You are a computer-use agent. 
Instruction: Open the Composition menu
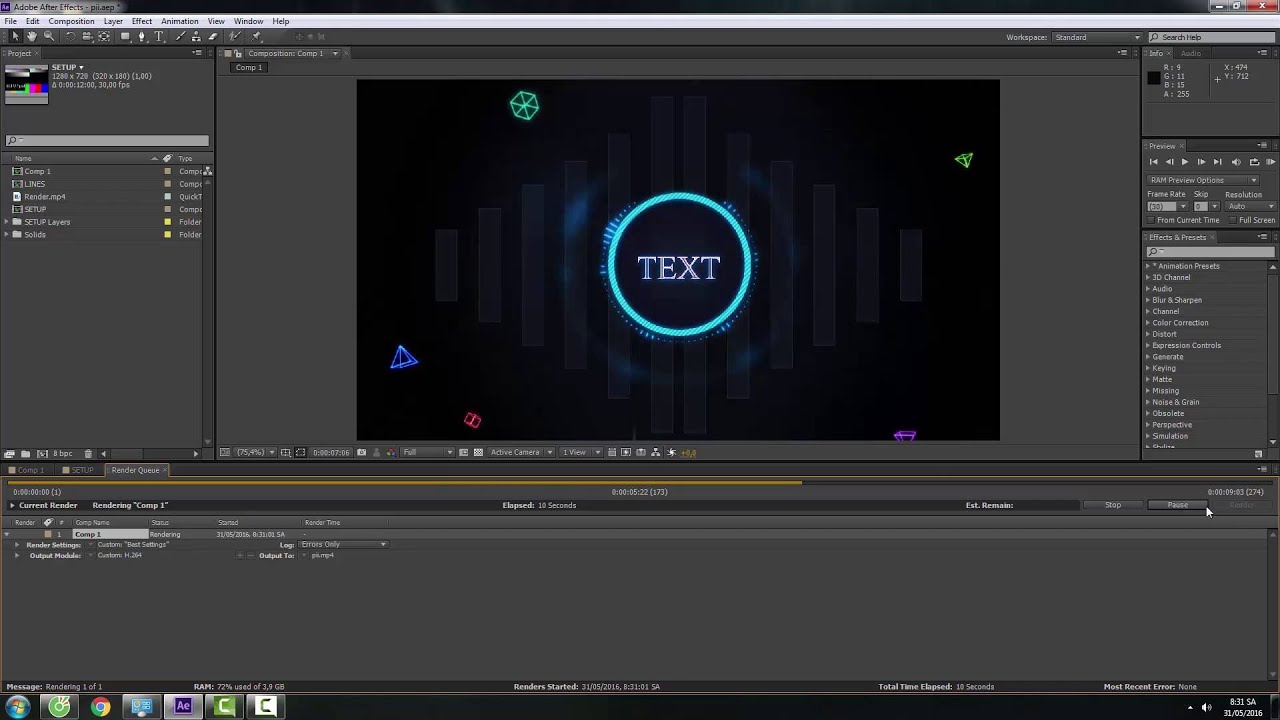point(71,20)
